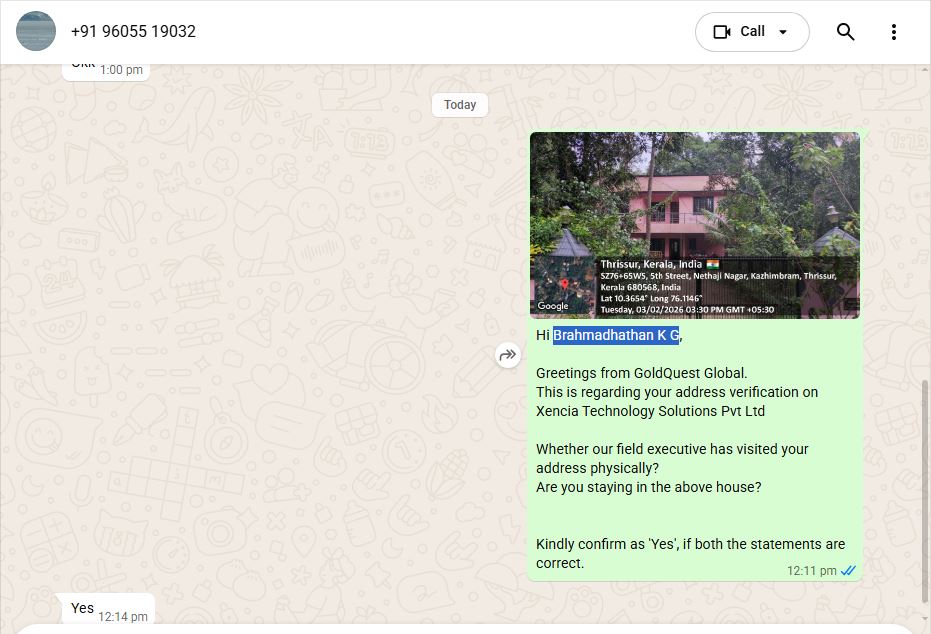Click the 'Okk' message at 1:00 pm
This screenshot has width=931, height=634.
84,65
